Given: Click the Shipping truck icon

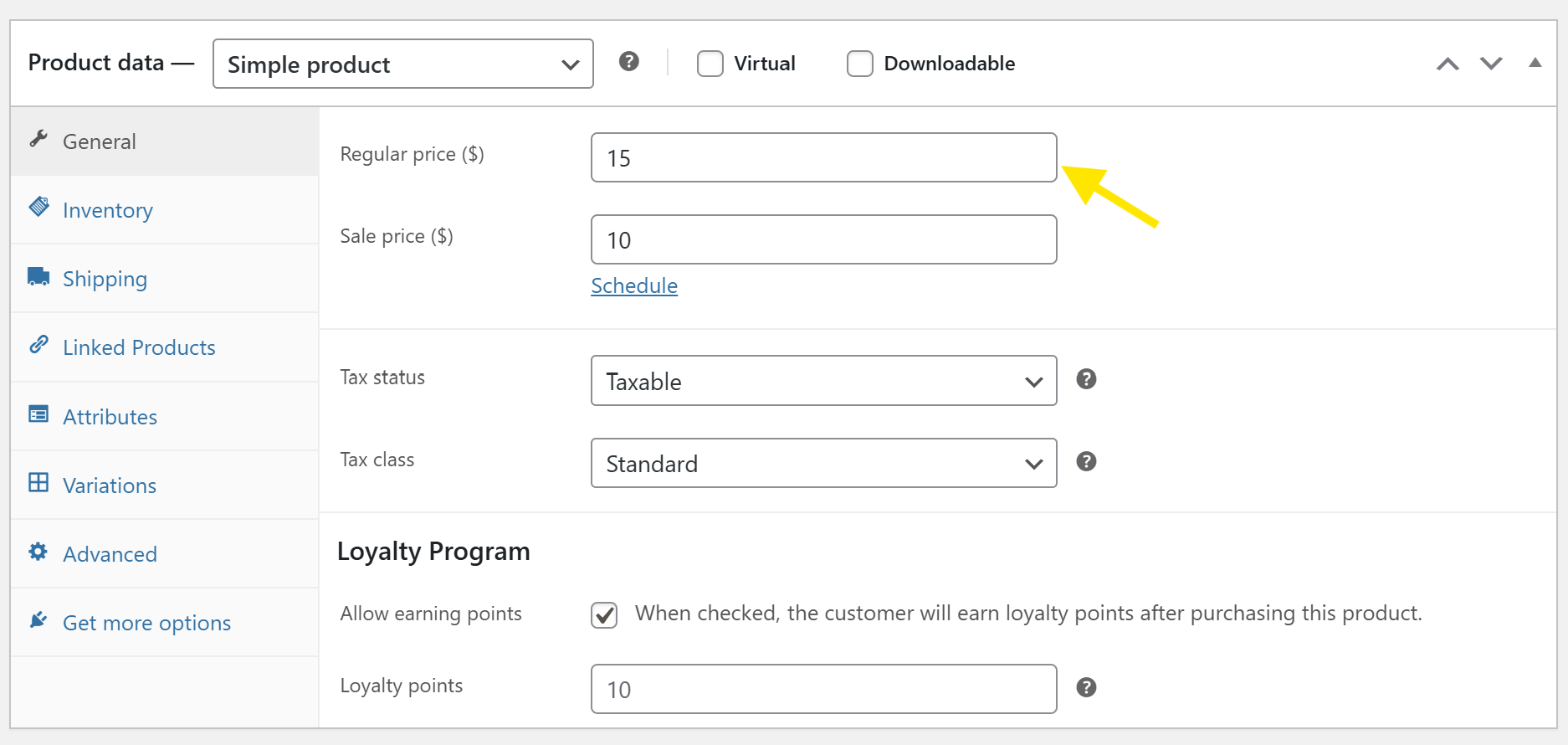Looking at the screenshot, I should tap(38, 277).
